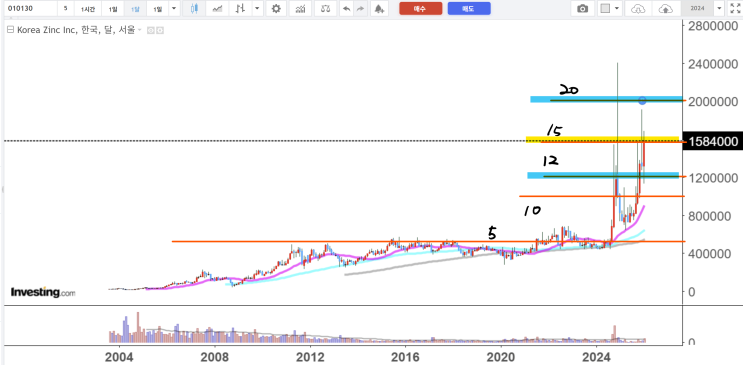743x365 pixels.
Task: Toggle visibility icon next to the Korea Zinc title
Action: point(151,30)
